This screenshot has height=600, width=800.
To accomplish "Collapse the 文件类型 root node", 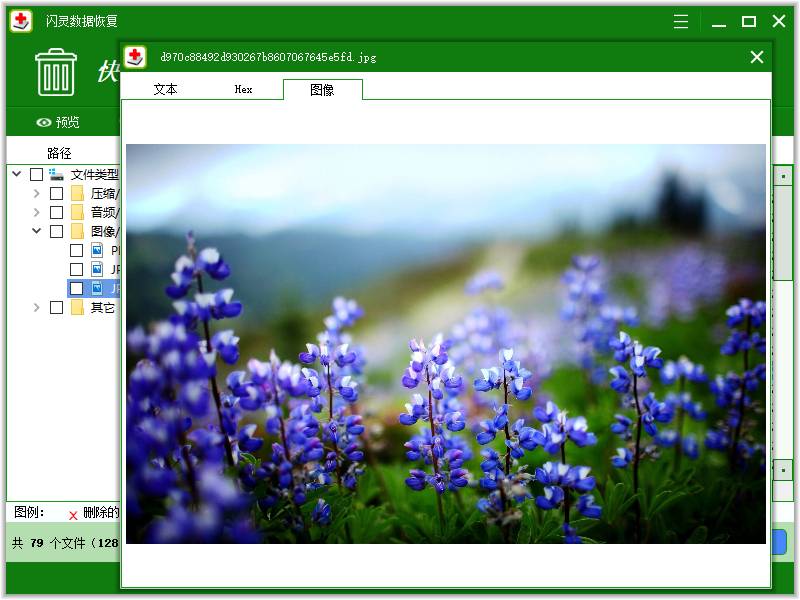I will [x=17, y=174].
